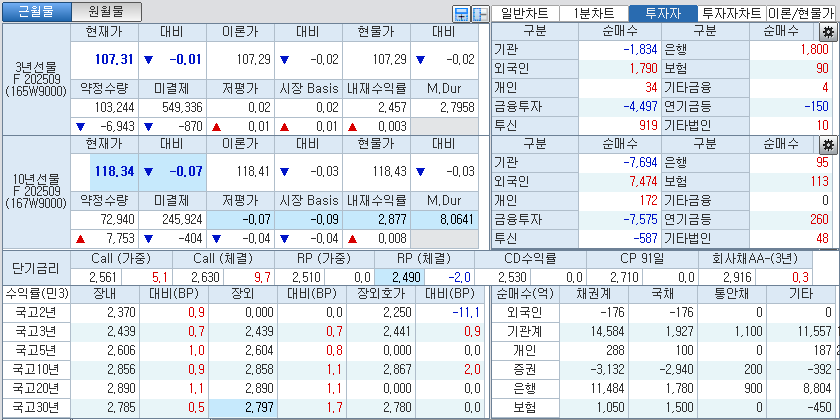The image size is (840, 420).
Task: Click the 10년선물 current price 118.34
Action: coord(104,171)
